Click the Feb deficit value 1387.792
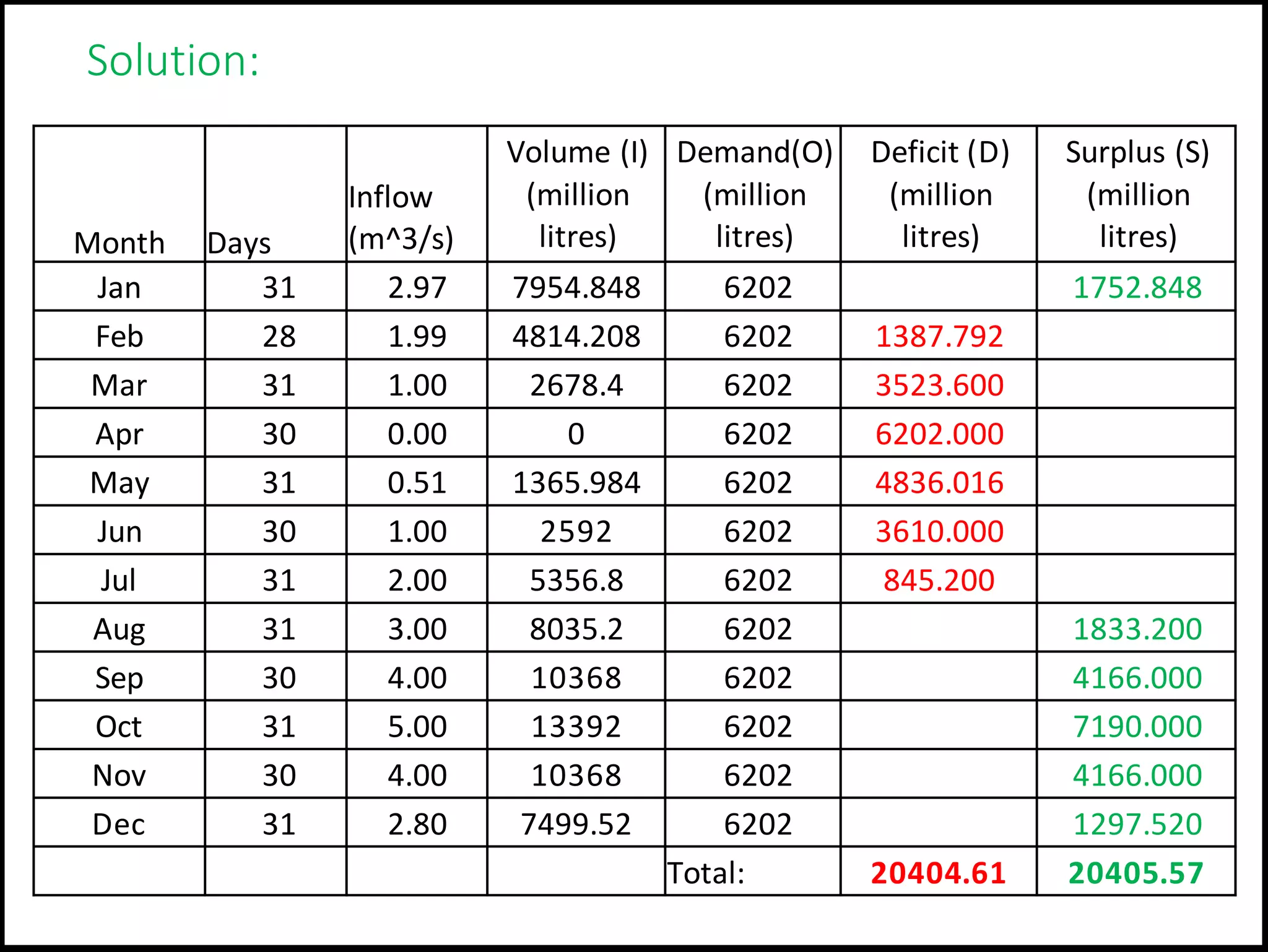Viewport: 1268px width, 952px height. click(939, 336)
